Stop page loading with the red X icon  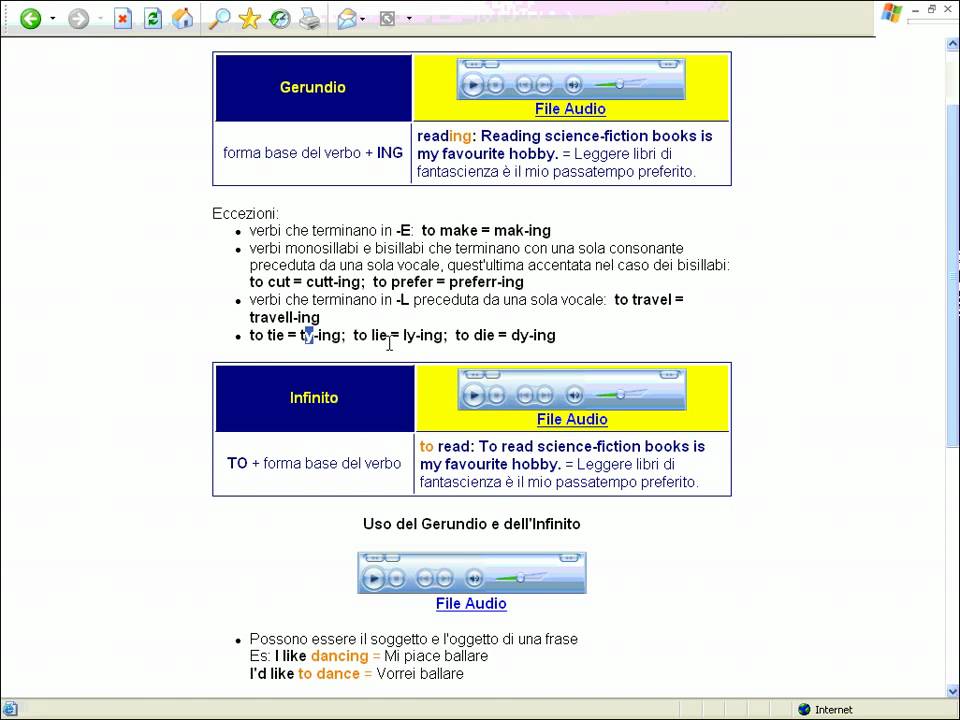(x=123, y=18)
